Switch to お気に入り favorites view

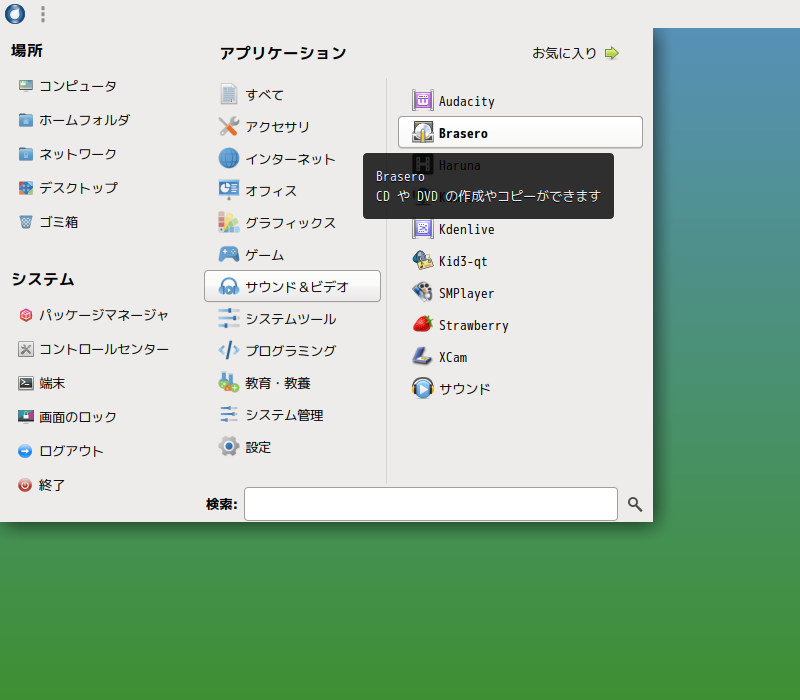pos(576,53)
